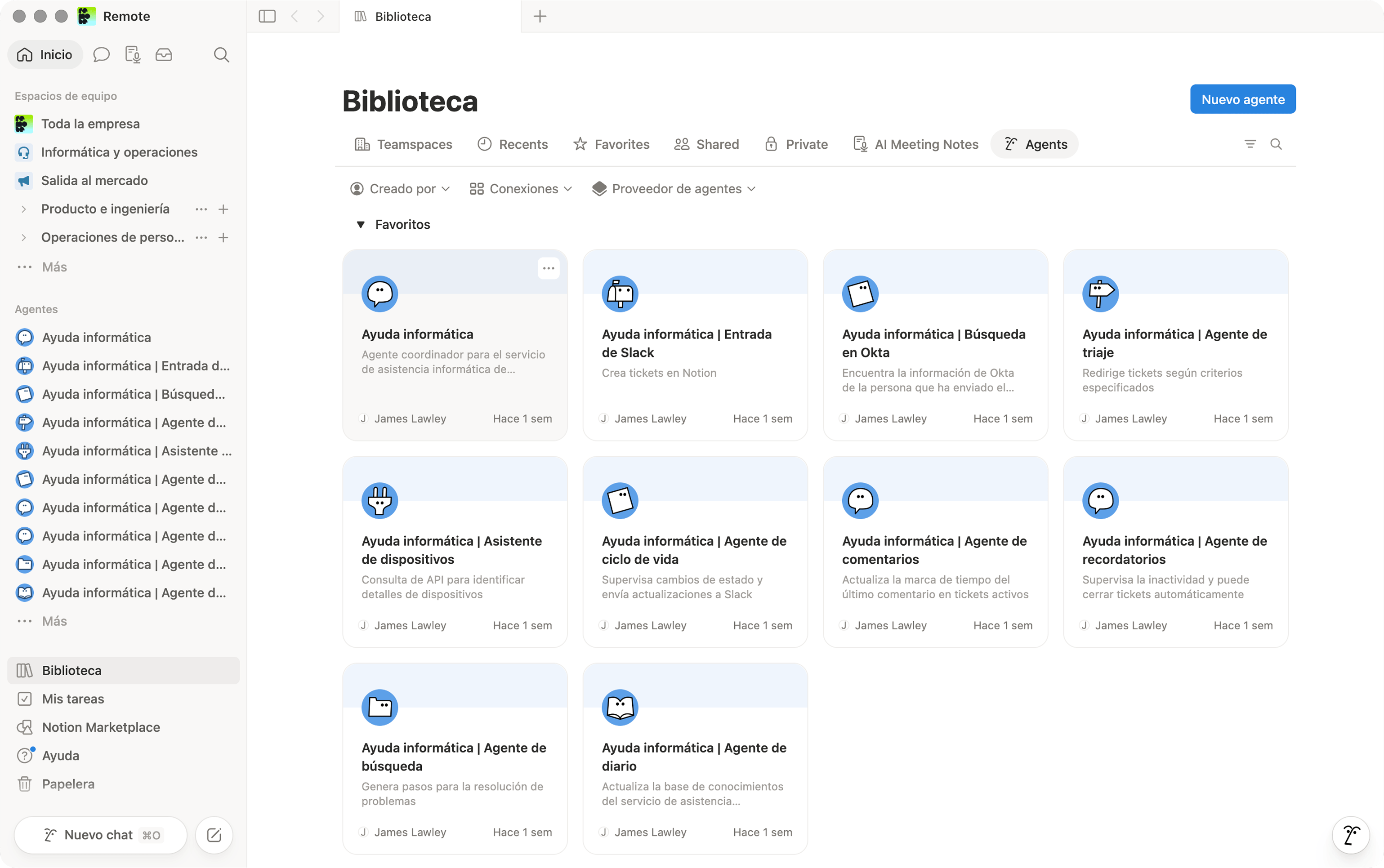The height and width of the screenshot is (868, 1384).
Task: Switch to the Shared tab
Action: [707, 144]
